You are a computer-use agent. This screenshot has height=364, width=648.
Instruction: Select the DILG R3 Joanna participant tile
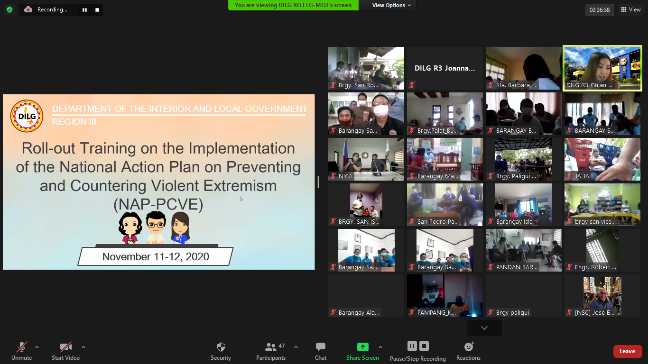tap(445, 68)
